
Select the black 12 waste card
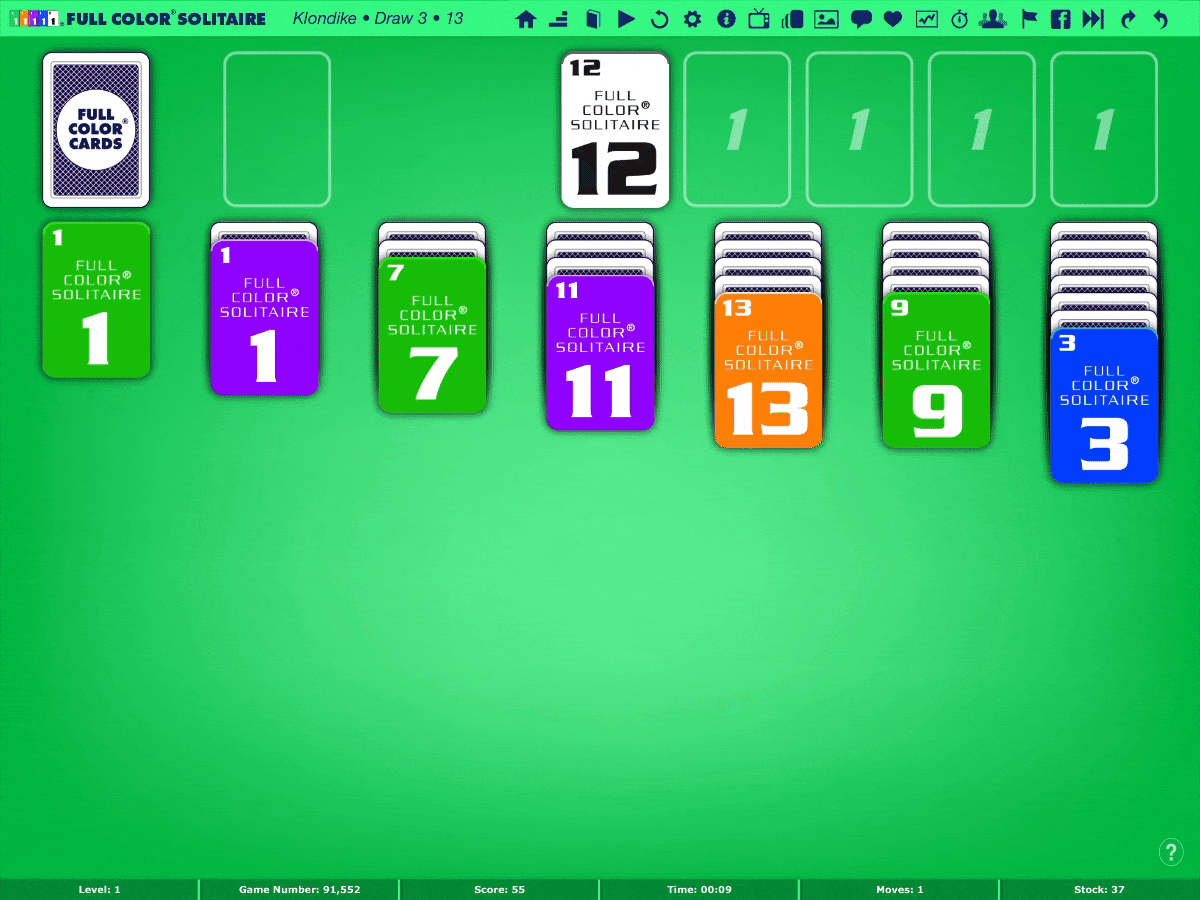coord(615,130)
